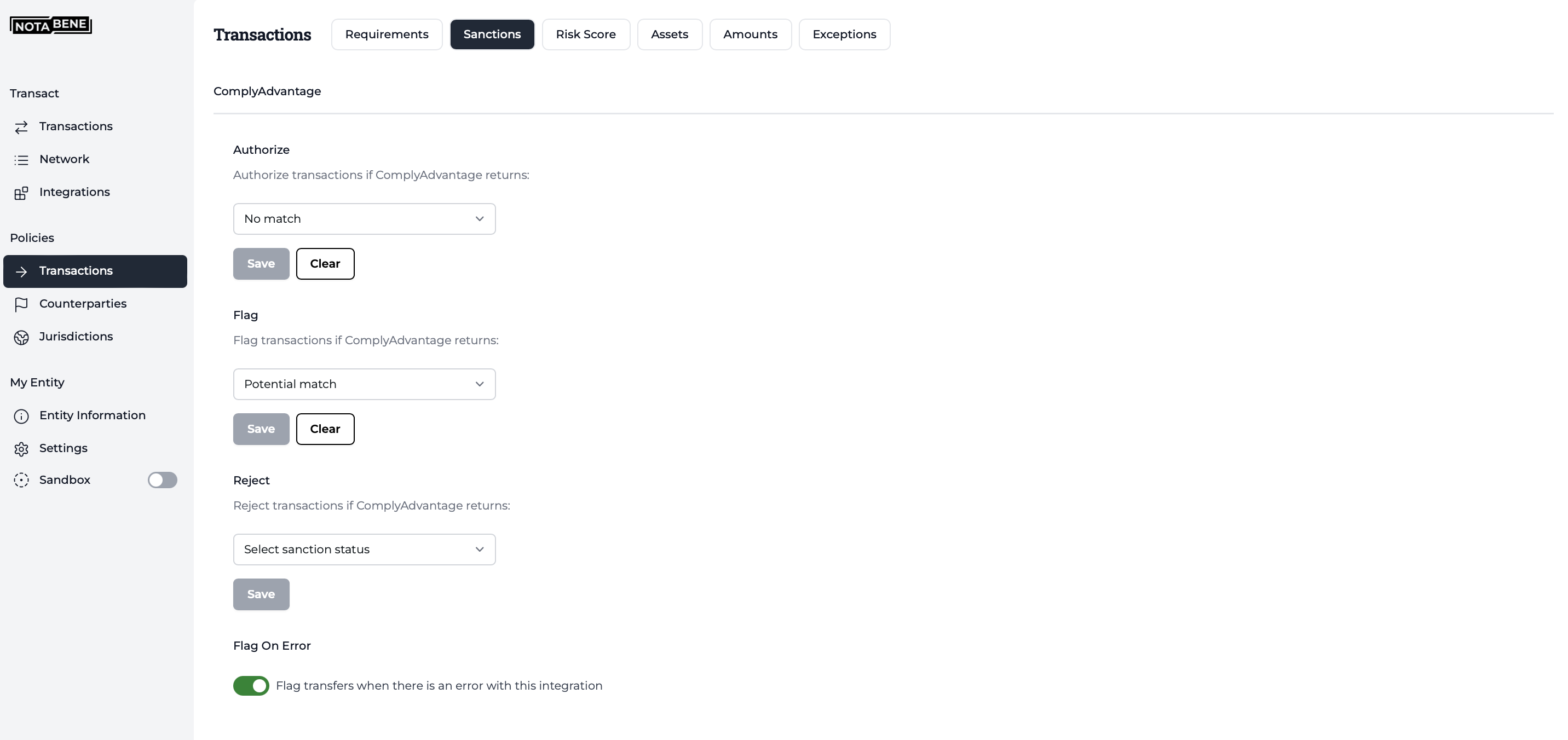The image size is (1568, 740).
Task: Click the Policies Transactions arrow icon
Action: pos(21,271)
